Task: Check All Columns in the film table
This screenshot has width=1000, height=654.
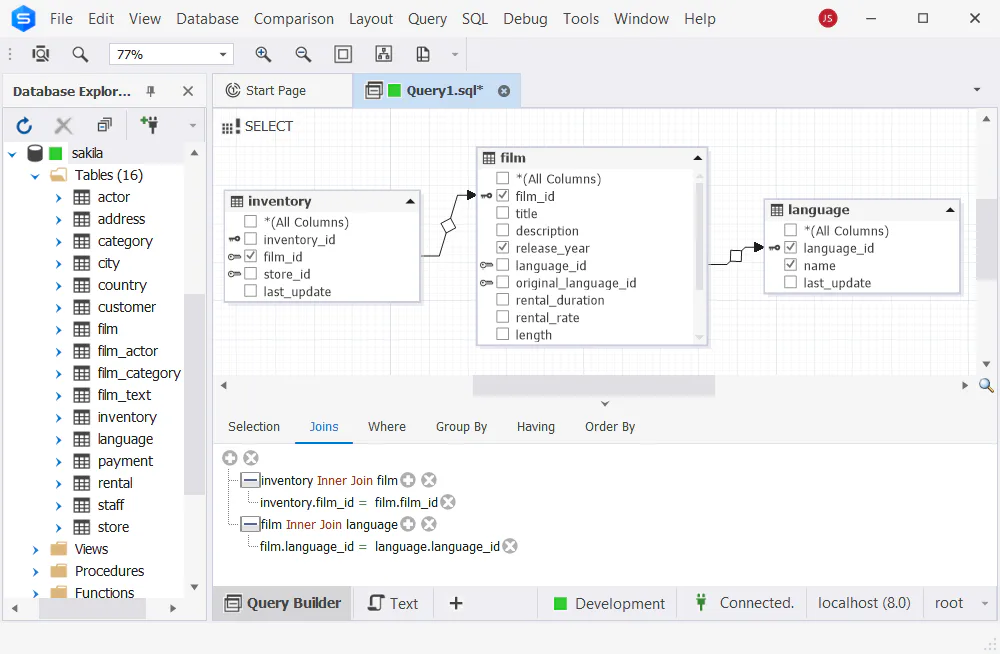Action: click(503, 178)
